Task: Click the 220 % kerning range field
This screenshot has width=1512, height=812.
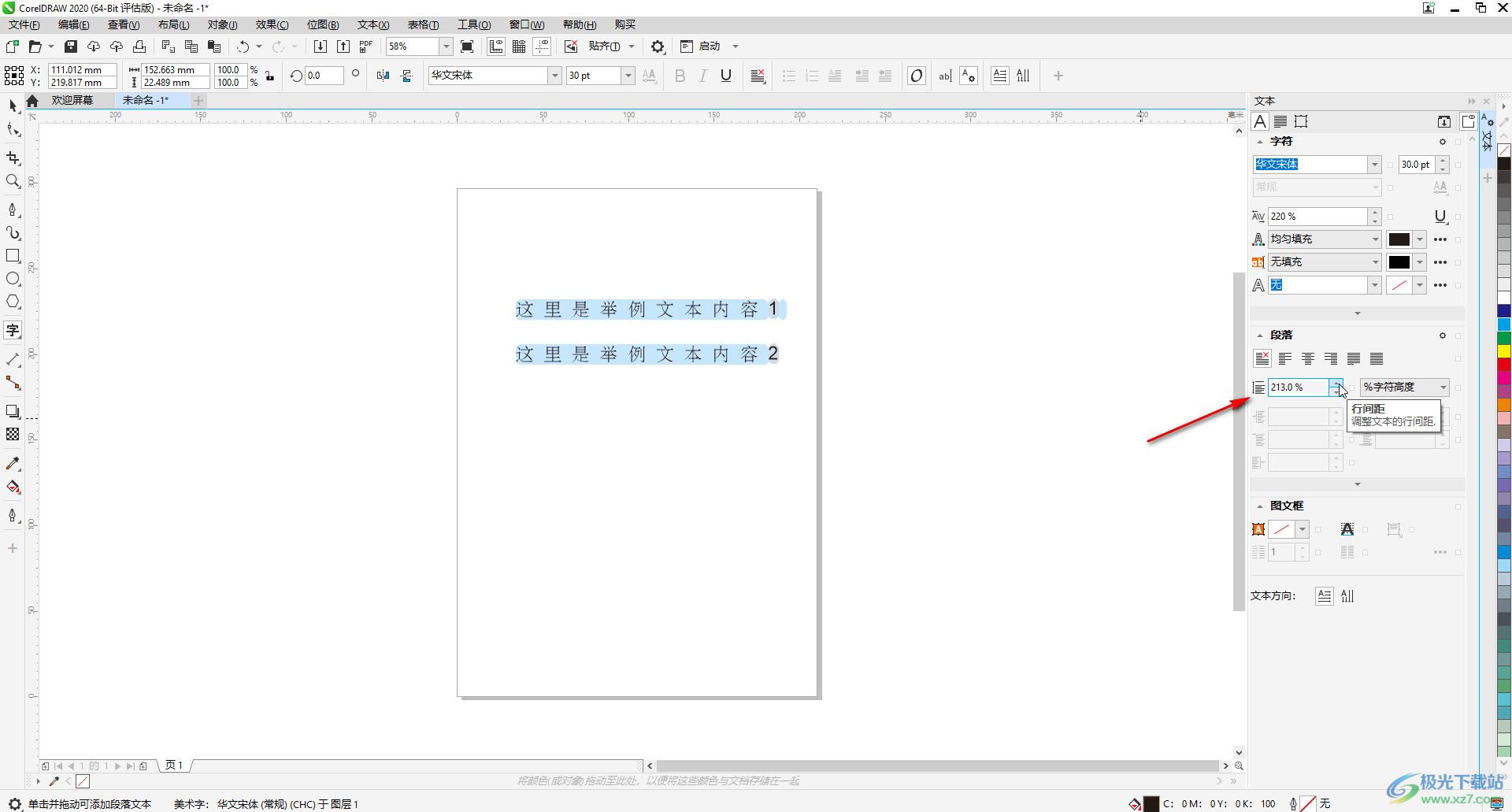Action: [x=1318, y=217]
